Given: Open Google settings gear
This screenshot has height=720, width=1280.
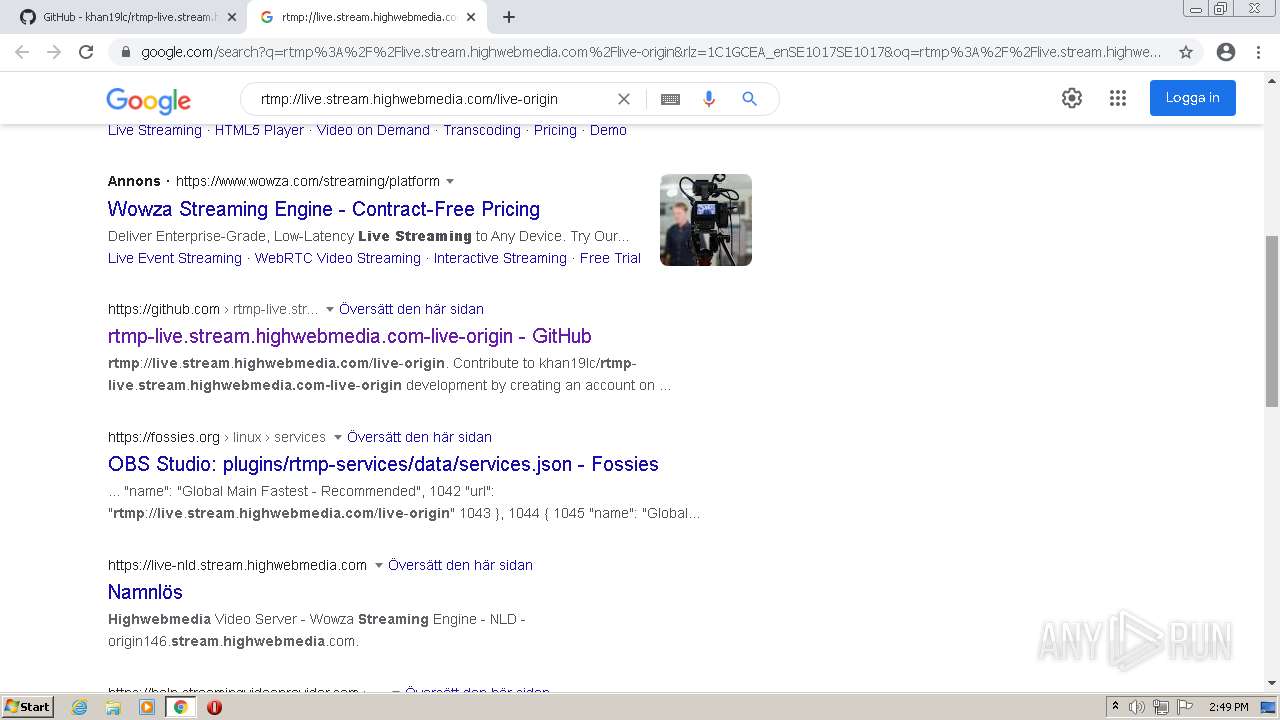Looking at the screenshot, I should (x=1072, y=98).
